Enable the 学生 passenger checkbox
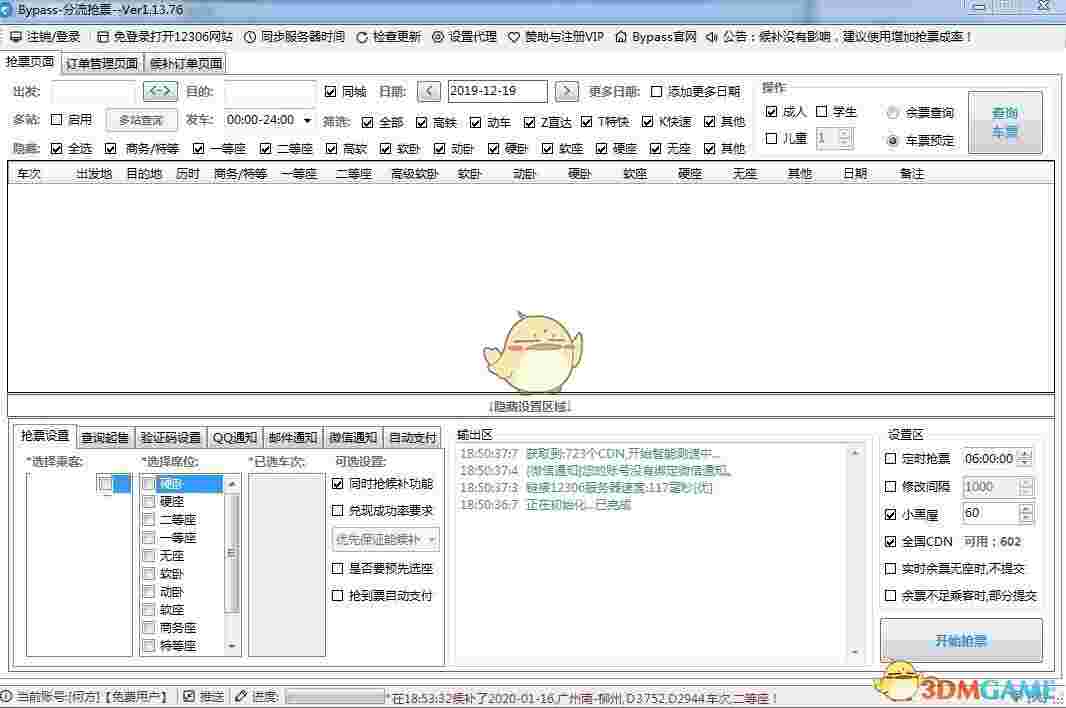 823,111
